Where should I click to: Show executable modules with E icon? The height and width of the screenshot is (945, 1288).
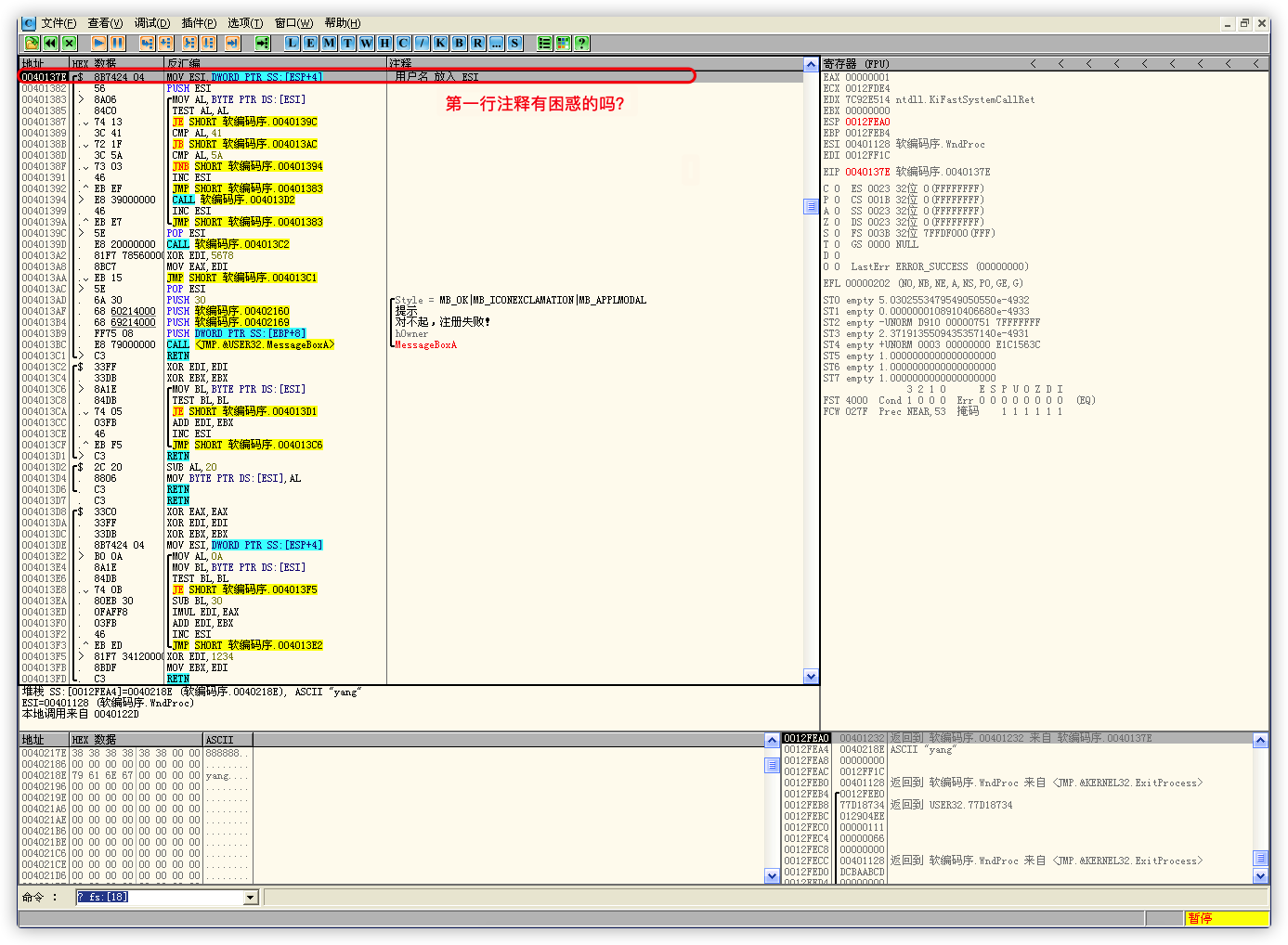pos(310,43)
